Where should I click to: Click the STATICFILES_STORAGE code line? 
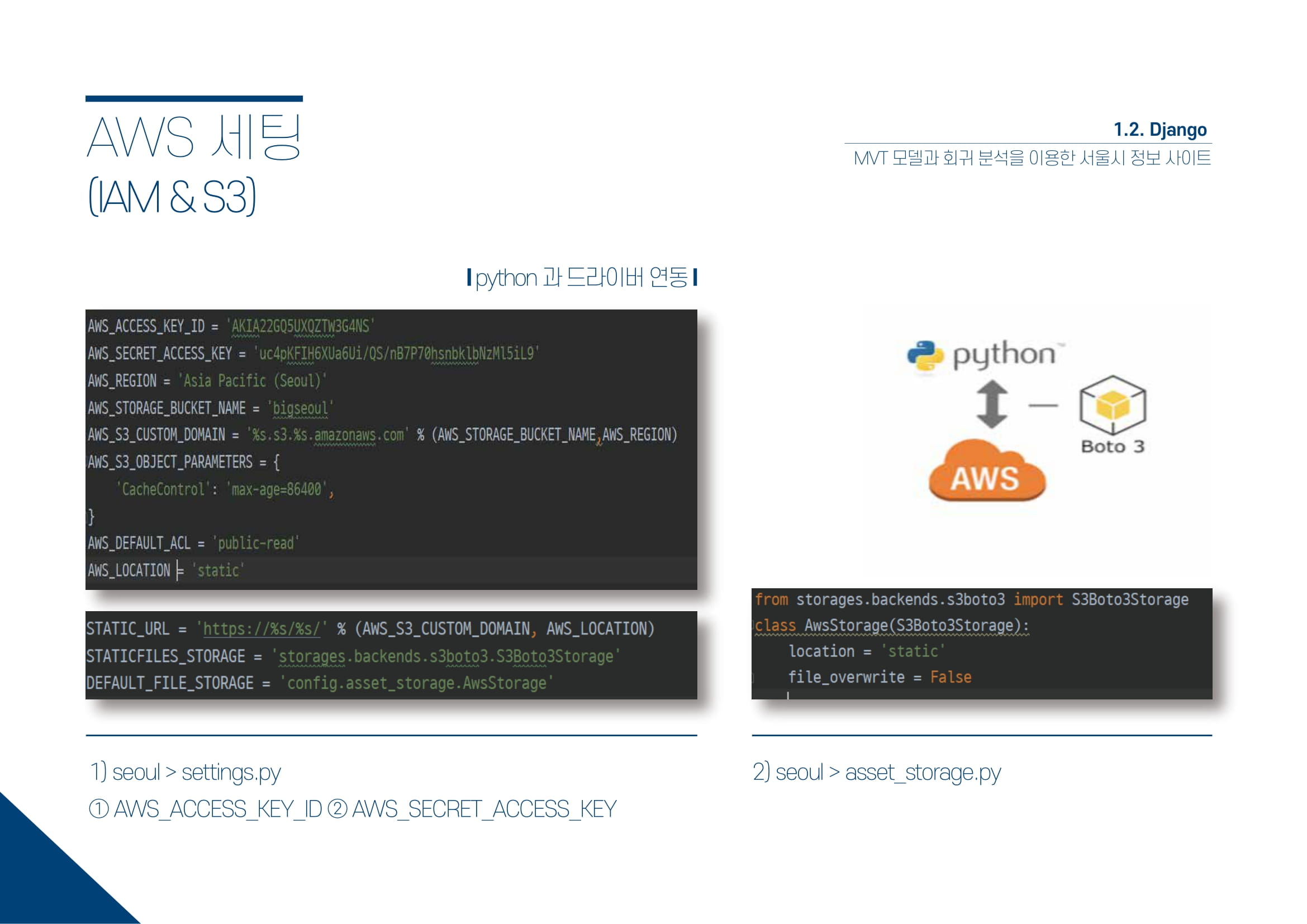[353, 656]
